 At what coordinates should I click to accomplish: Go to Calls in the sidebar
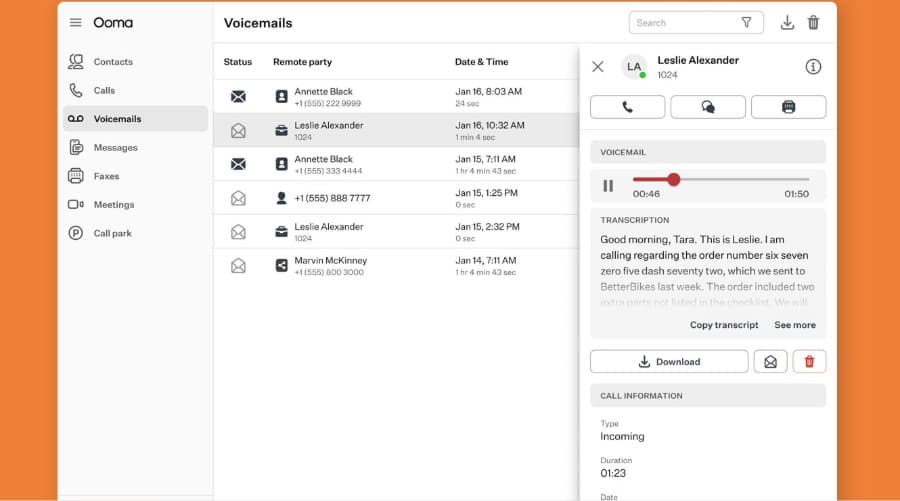pos(76,90)
